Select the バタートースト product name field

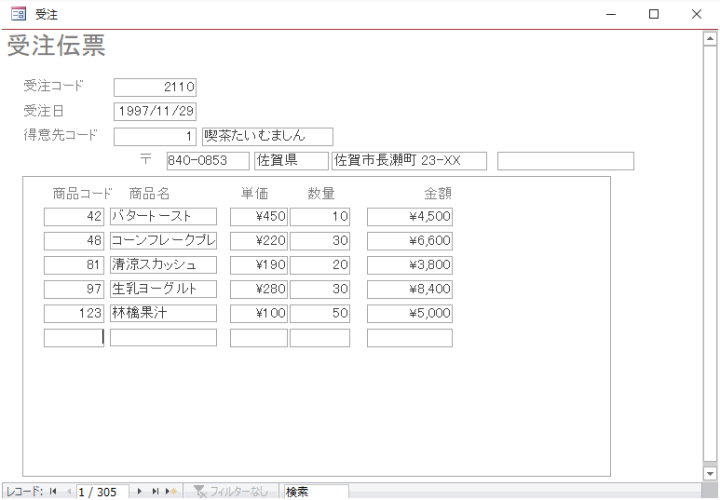point(163,216)
